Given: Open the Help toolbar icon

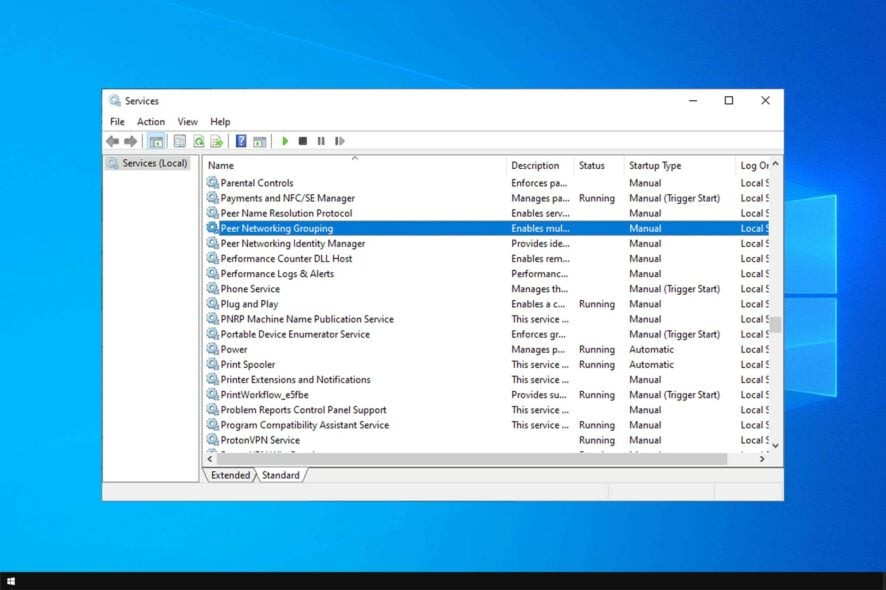Looking at the screenshot, I should point(241,141).
